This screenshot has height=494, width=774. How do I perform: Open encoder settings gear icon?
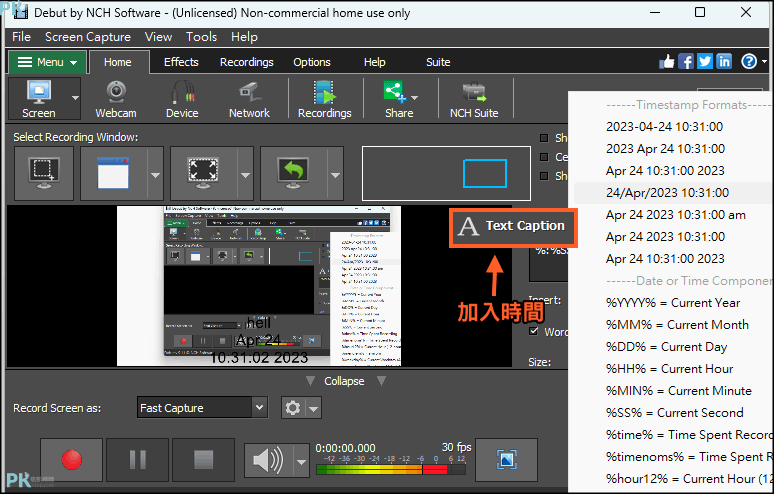pos(293,408)
